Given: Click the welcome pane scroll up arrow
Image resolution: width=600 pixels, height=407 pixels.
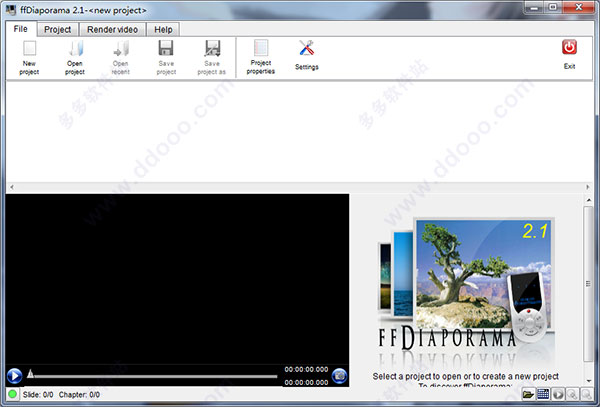Looking at the screenshot, I should [589, 200].
